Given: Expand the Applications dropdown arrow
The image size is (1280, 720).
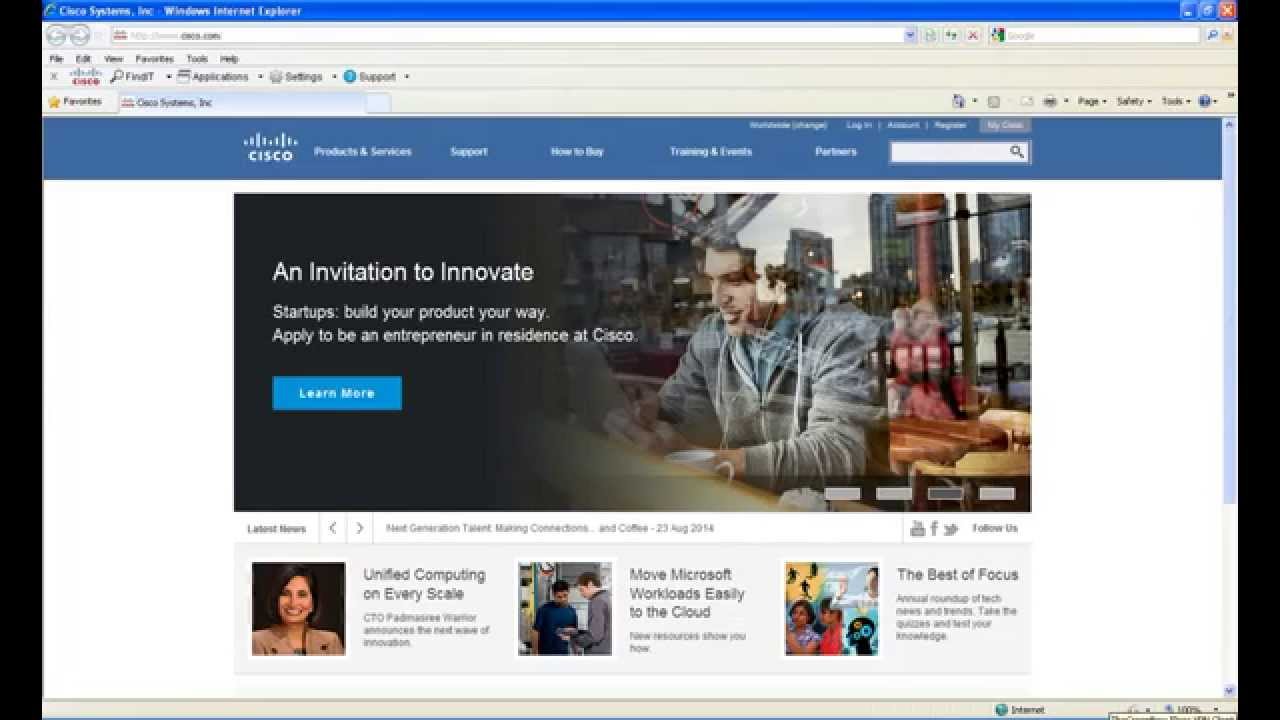Looking at the screenshot, I should pos(260,76).
